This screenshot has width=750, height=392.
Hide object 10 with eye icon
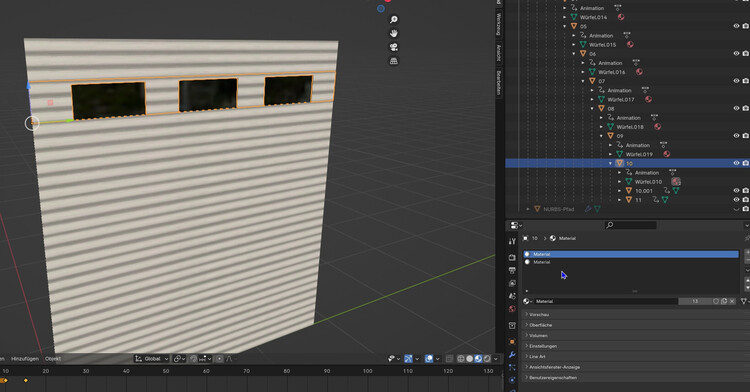pos(736,163)
